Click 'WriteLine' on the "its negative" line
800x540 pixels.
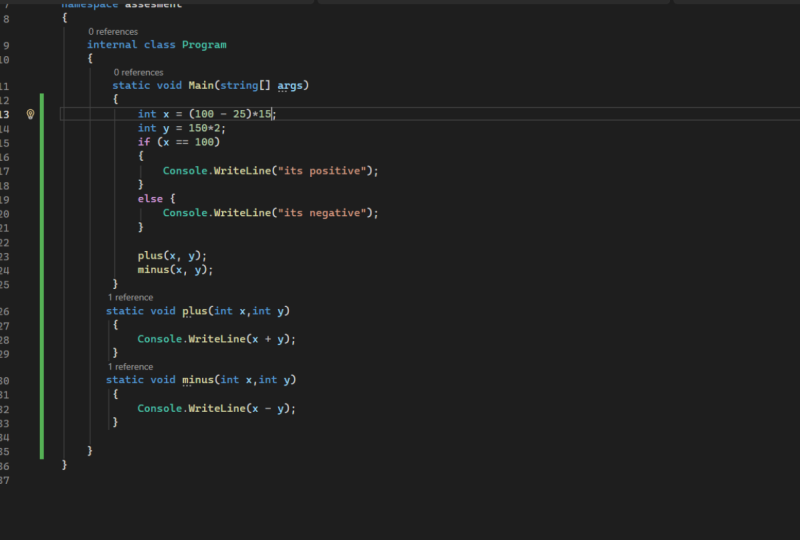click(242, 213)
